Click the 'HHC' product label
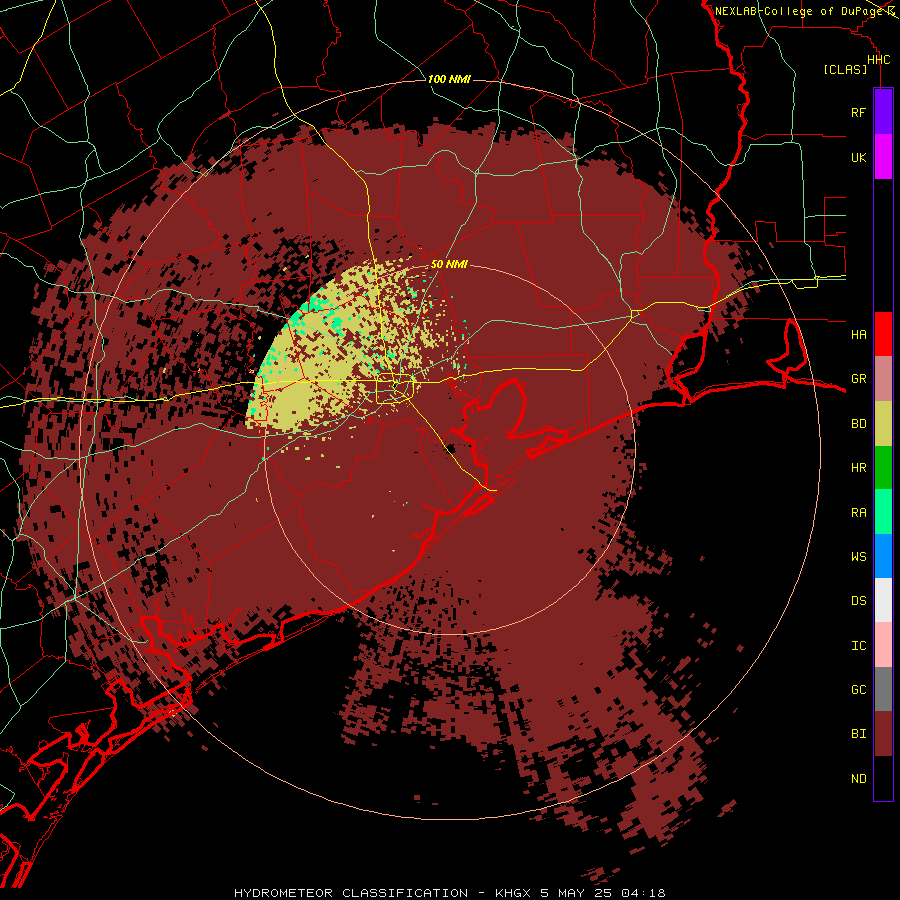Image resolution: width=900 pixels, height=900 pixels. click(x=878, y=60)
